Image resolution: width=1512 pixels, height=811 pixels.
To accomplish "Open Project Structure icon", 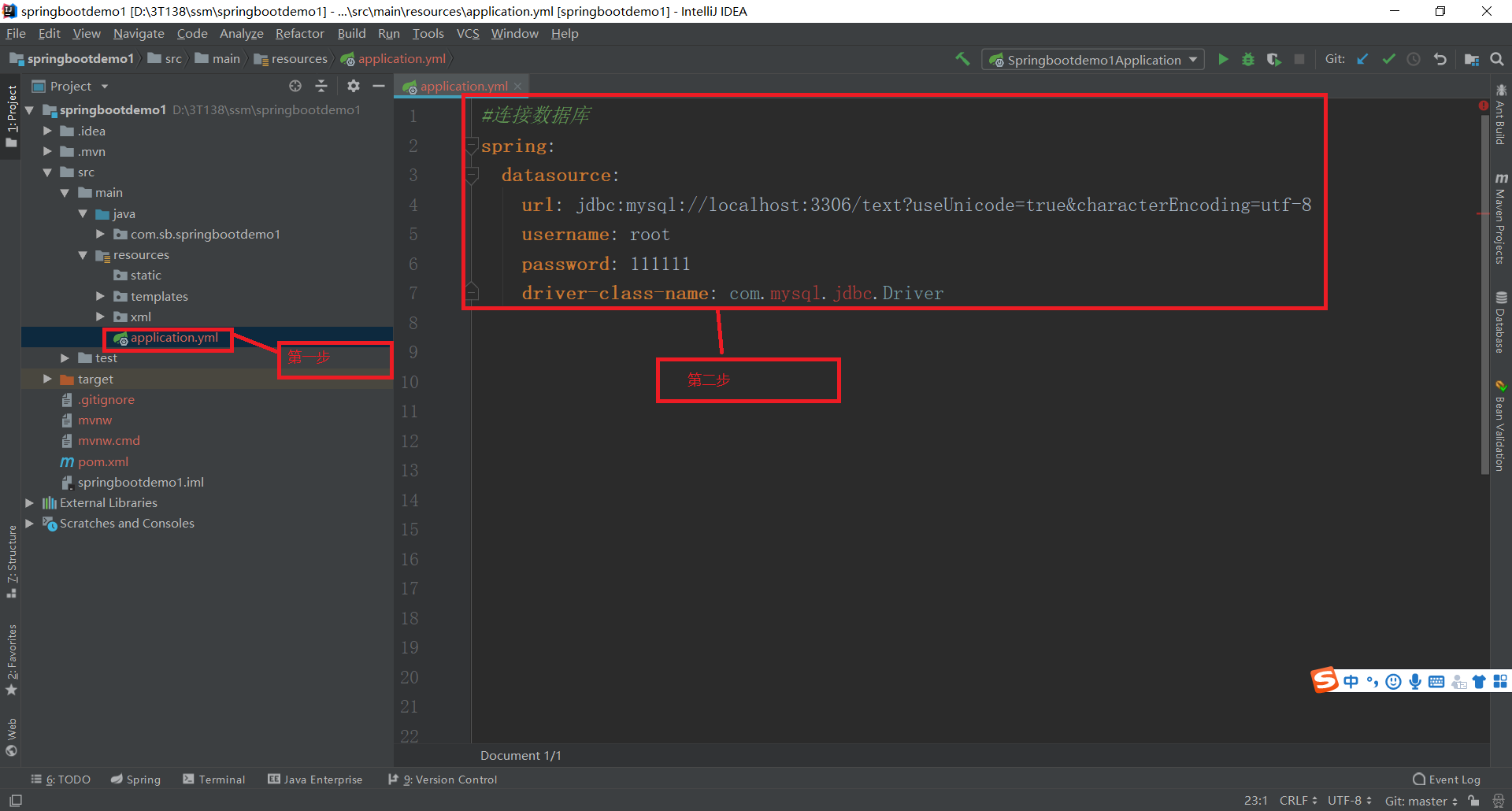I will click(1471, 59).
